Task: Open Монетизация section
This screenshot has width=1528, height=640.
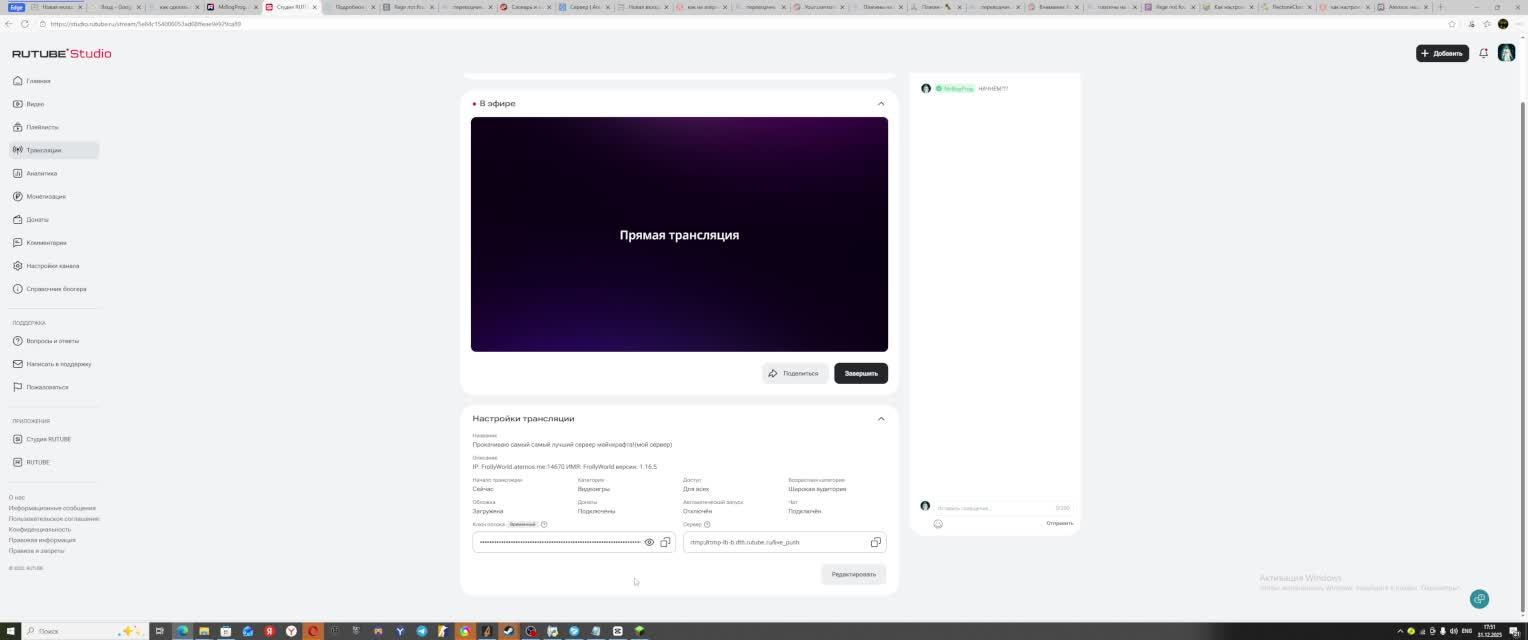Action: (x=54, y=196)
